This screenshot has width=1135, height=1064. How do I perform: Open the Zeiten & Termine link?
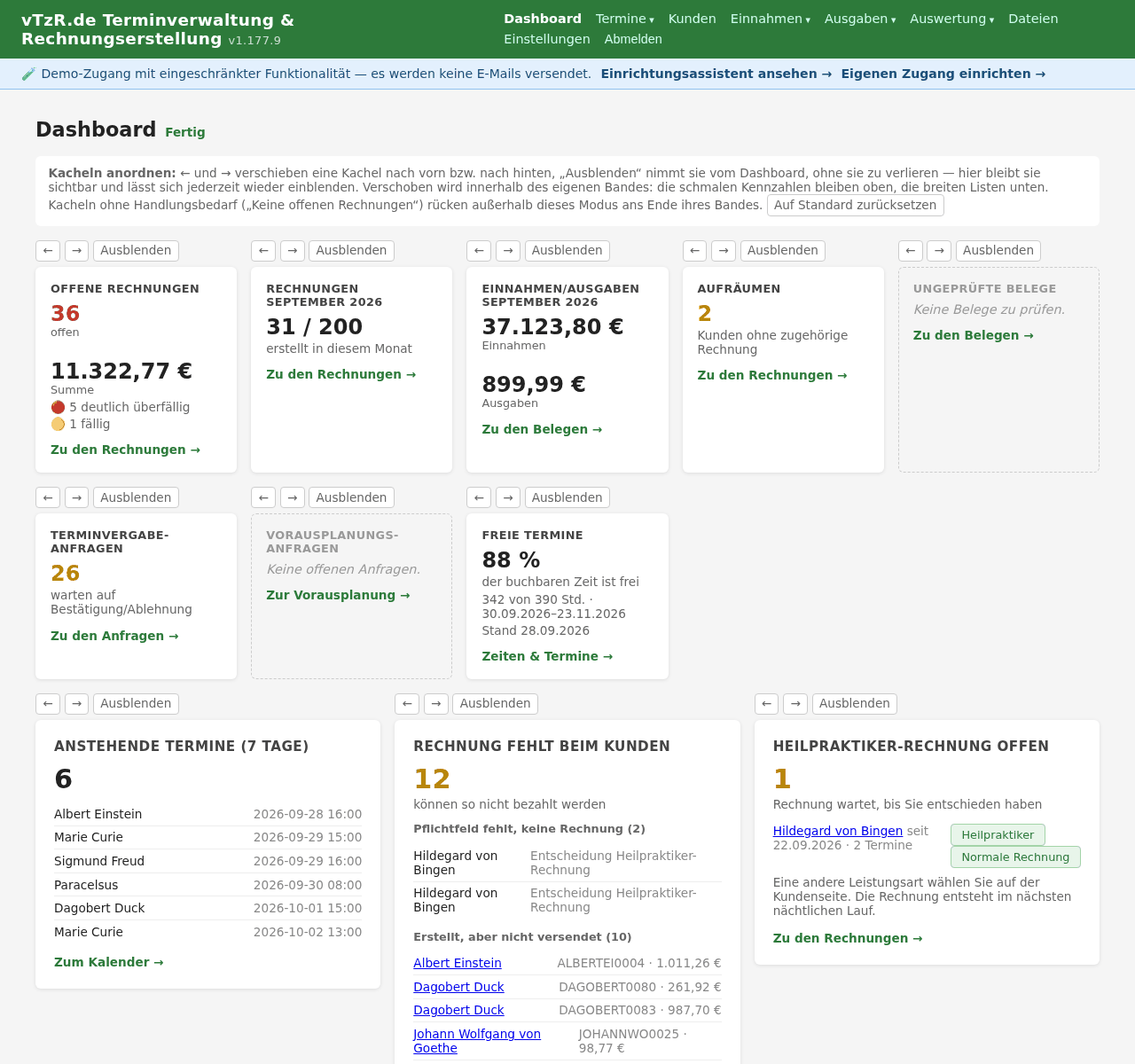click(x=547, y=656)
